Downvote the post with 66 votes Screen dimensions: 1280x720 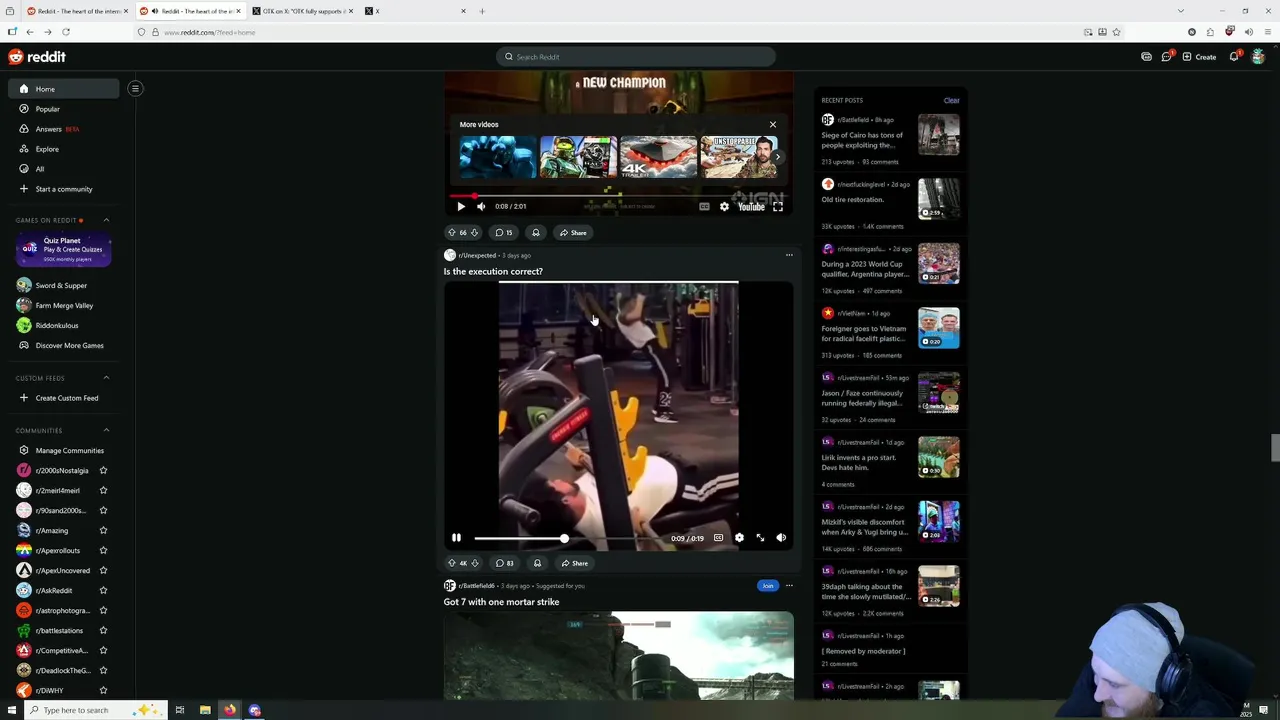point(474,233)
